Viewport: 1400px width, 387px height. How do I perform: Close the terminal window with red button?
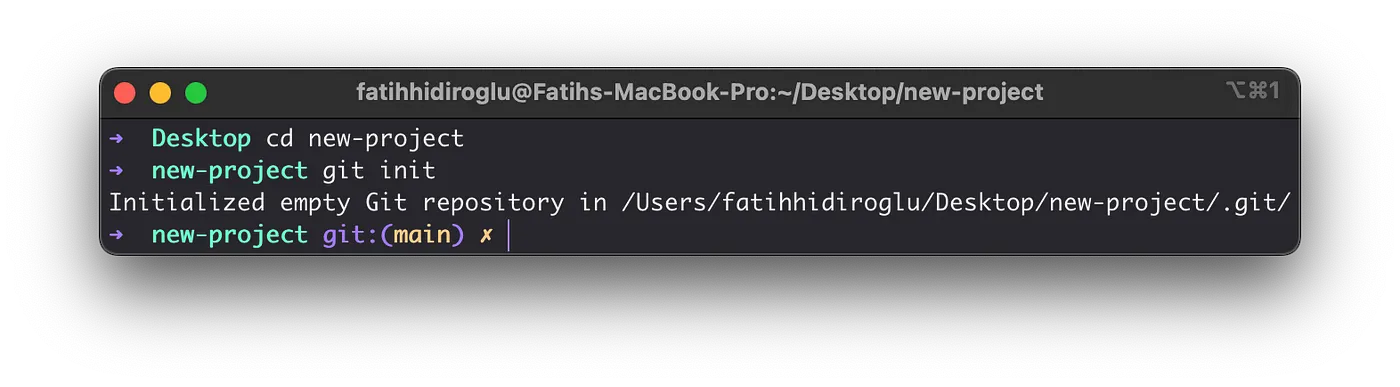125,93
